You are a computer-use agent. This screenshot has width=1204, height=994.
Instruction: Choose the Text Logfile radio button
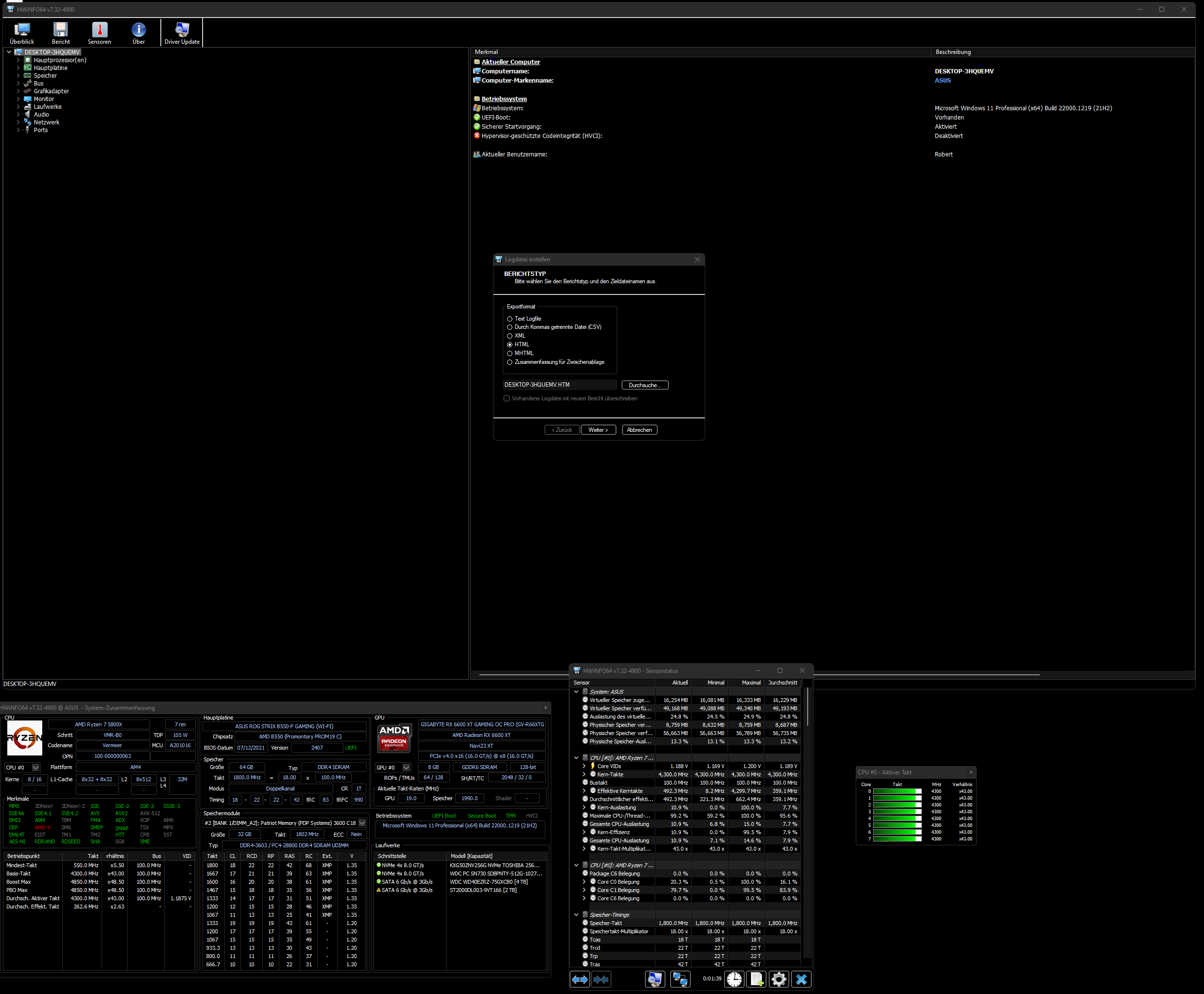coord(509,319)
